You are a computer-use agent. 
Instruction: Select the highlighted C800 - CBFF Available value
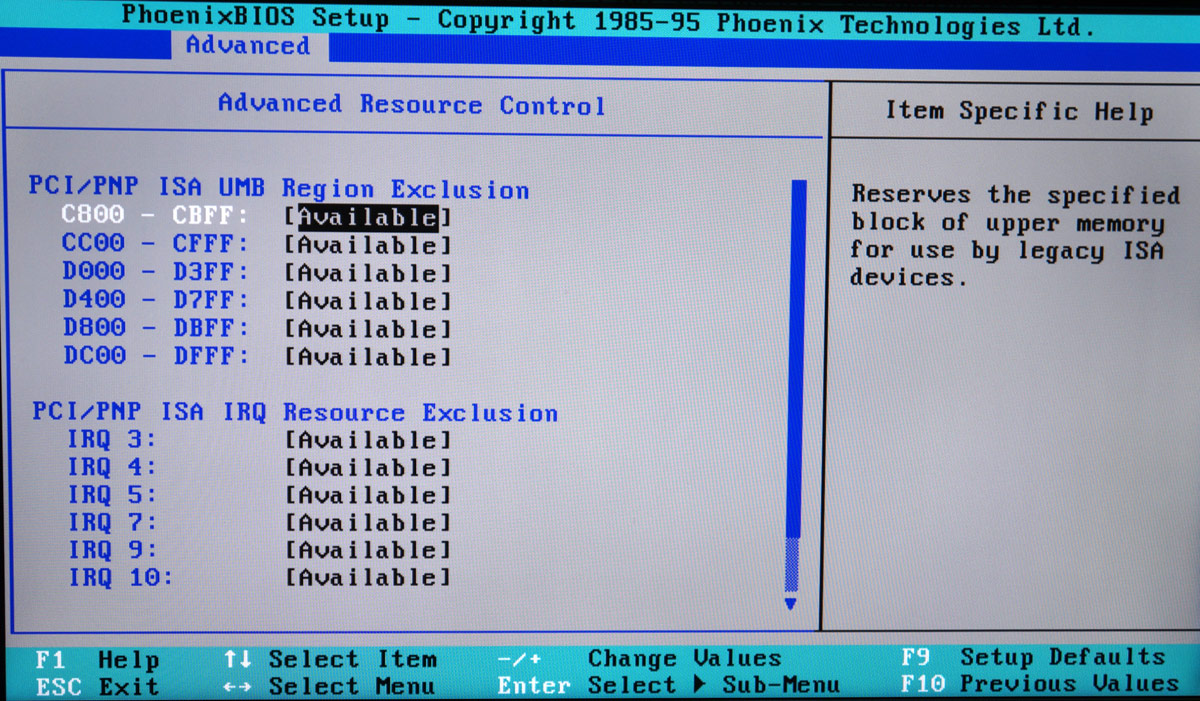click(x=367, y=217)
